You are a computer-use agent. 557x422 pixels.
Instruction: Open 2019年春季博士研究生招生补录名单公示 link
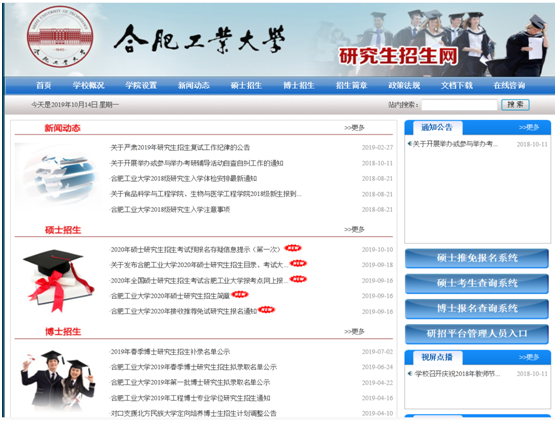pos(170,352)
